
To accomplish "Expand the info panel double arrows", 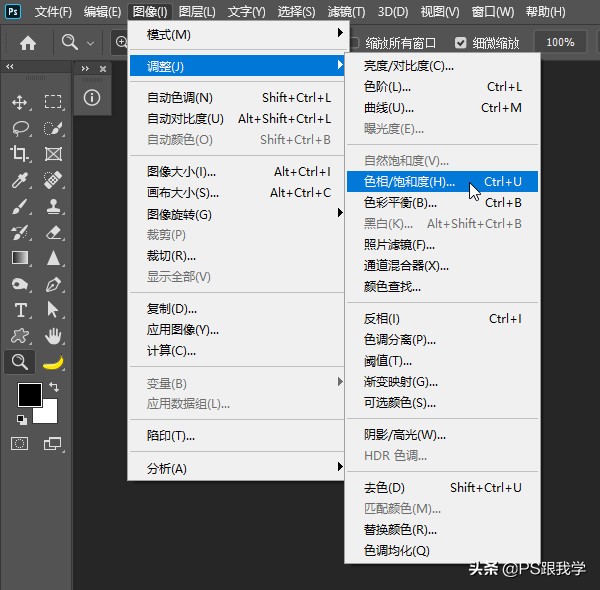I will [85, 68].
